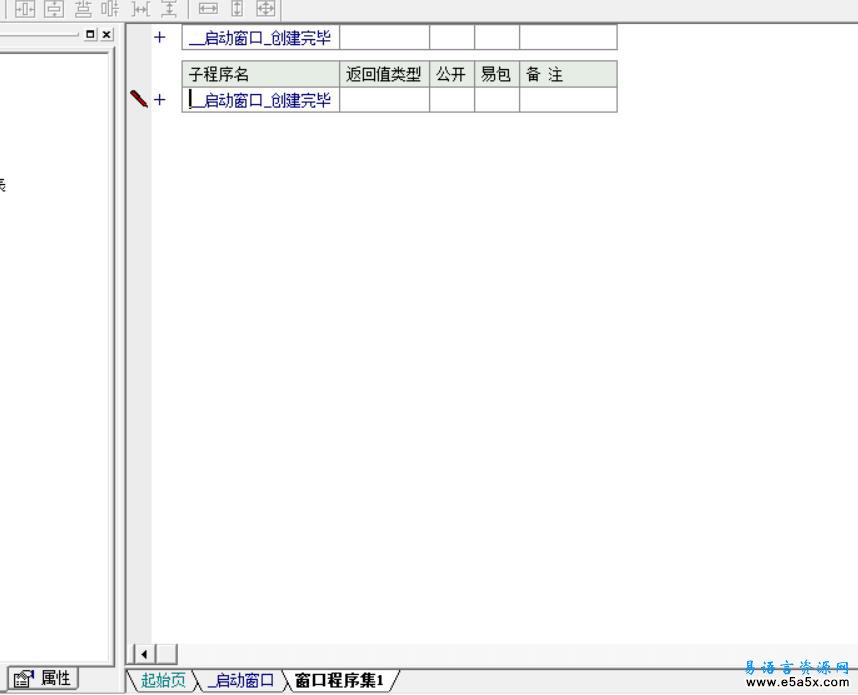Click the vertical gap adjust icon
Screen dimensions: 858x695
pyautogui.click(x=169, y=8)
